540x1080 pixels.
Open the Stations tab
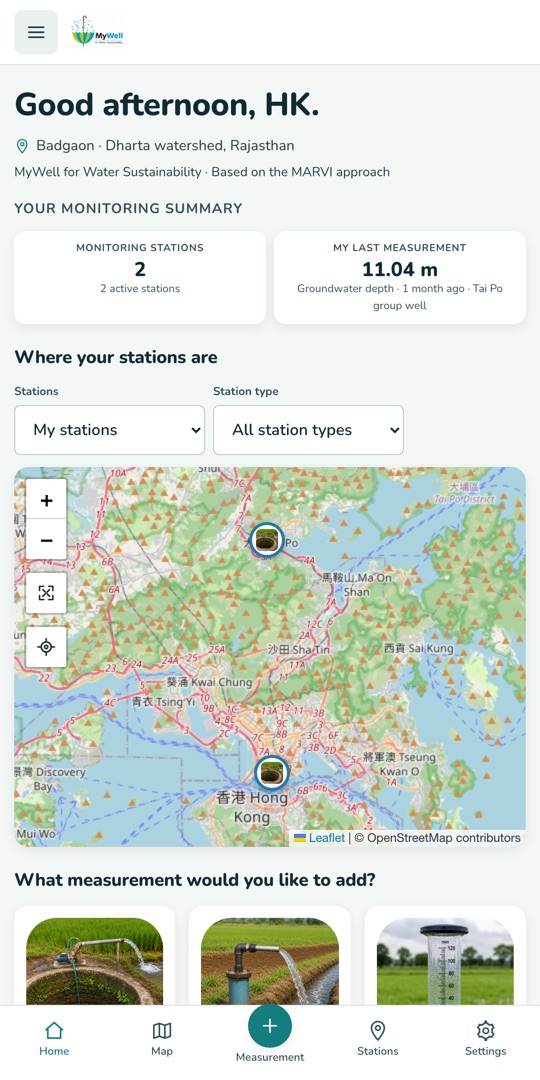pos(377,1039)
